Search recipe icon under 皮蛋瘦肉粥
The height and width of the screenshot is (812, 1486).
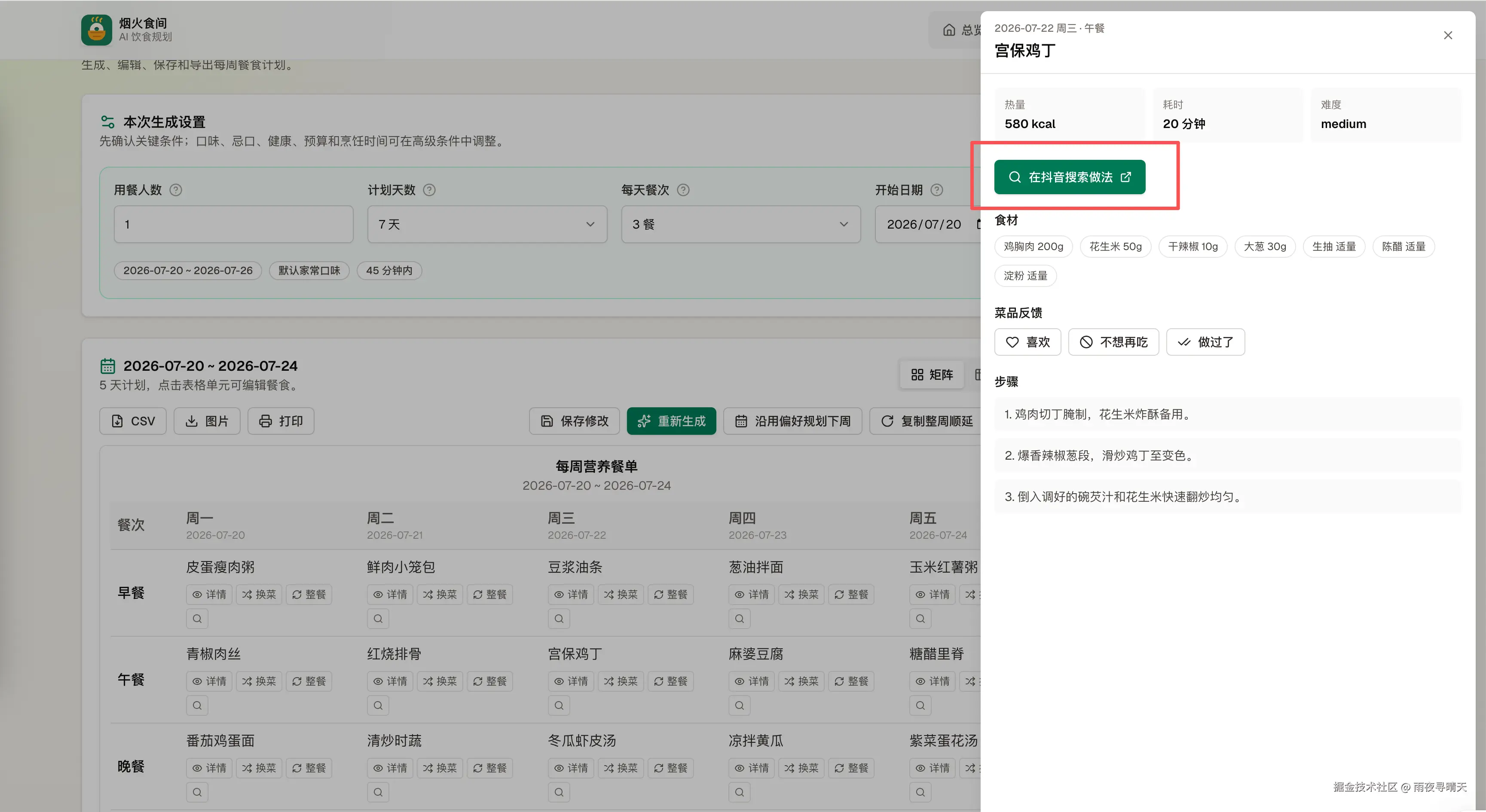(197, 619)
